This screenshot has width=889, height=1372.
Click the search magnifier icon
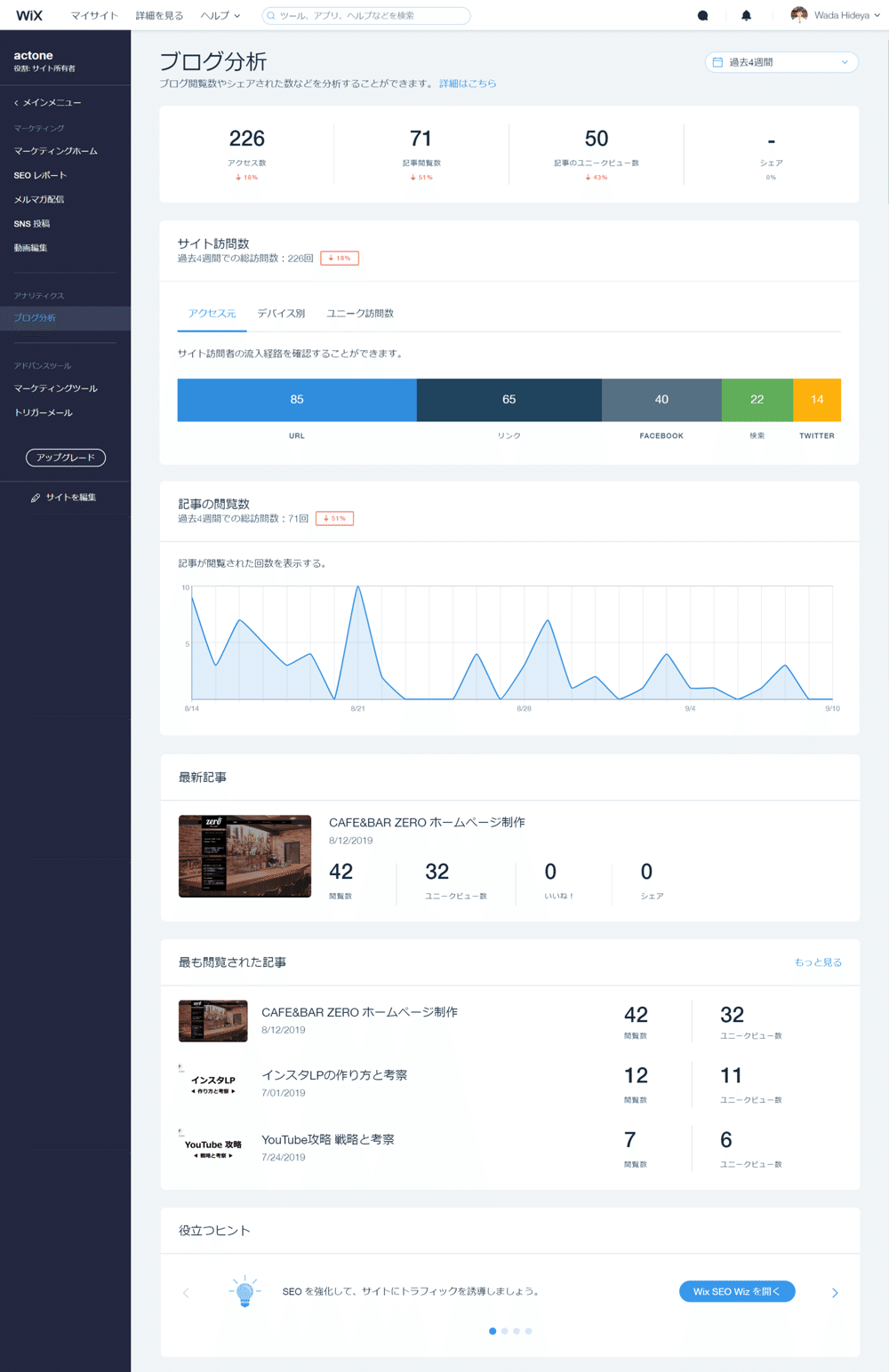(270, 16)
